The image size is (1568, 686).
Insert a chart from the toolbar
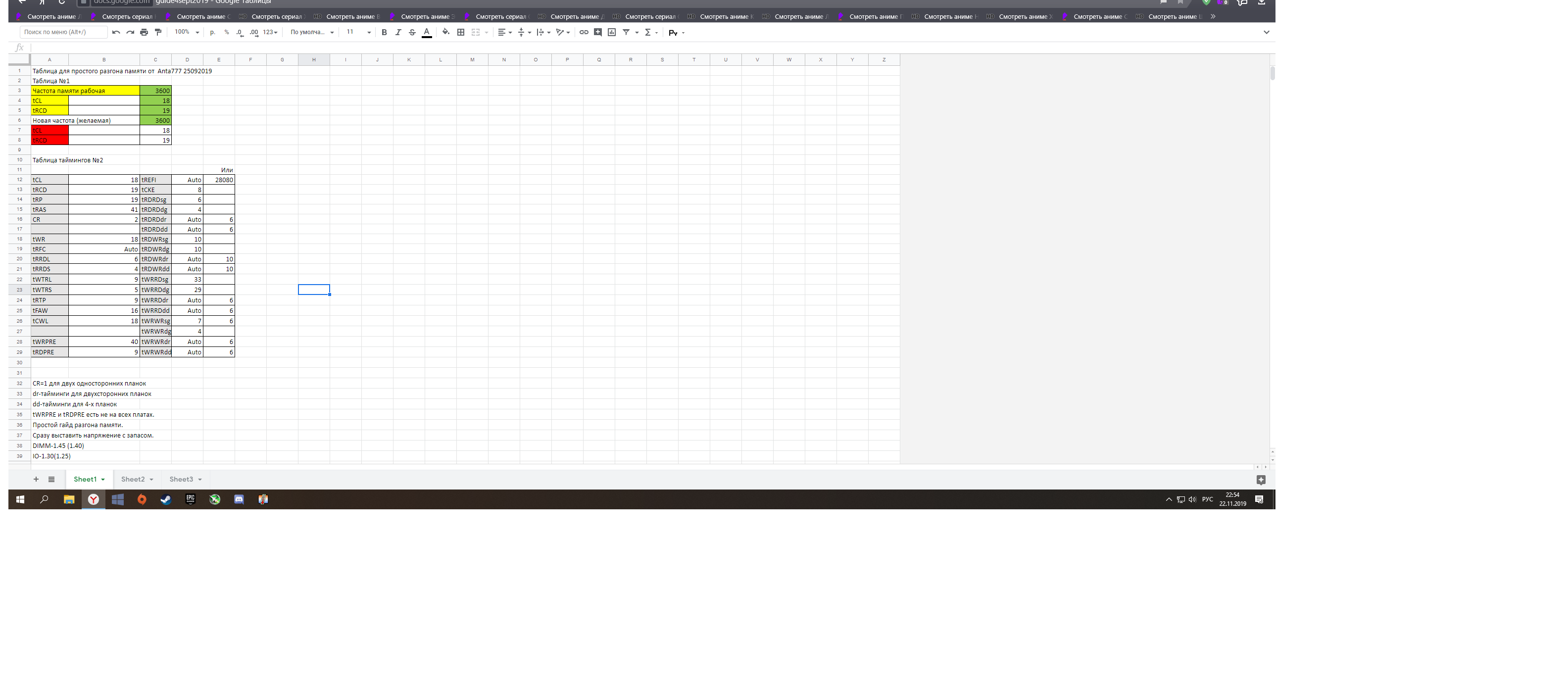pos(612,32)
